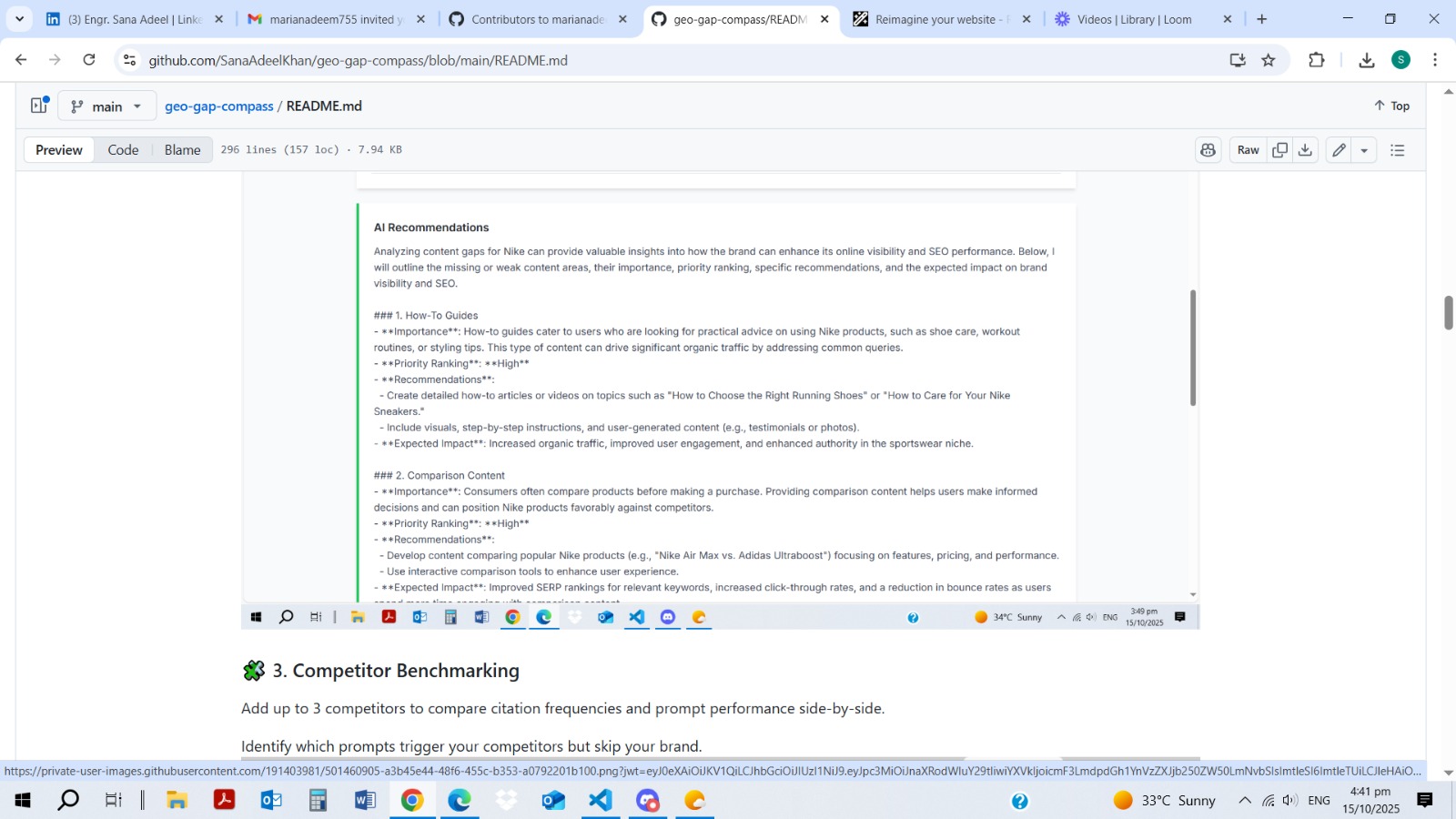The width and height of the screenshot is (1456, 819).
Task: Click the Competitor Benchmarking heading
Action: tap(396, 671)
